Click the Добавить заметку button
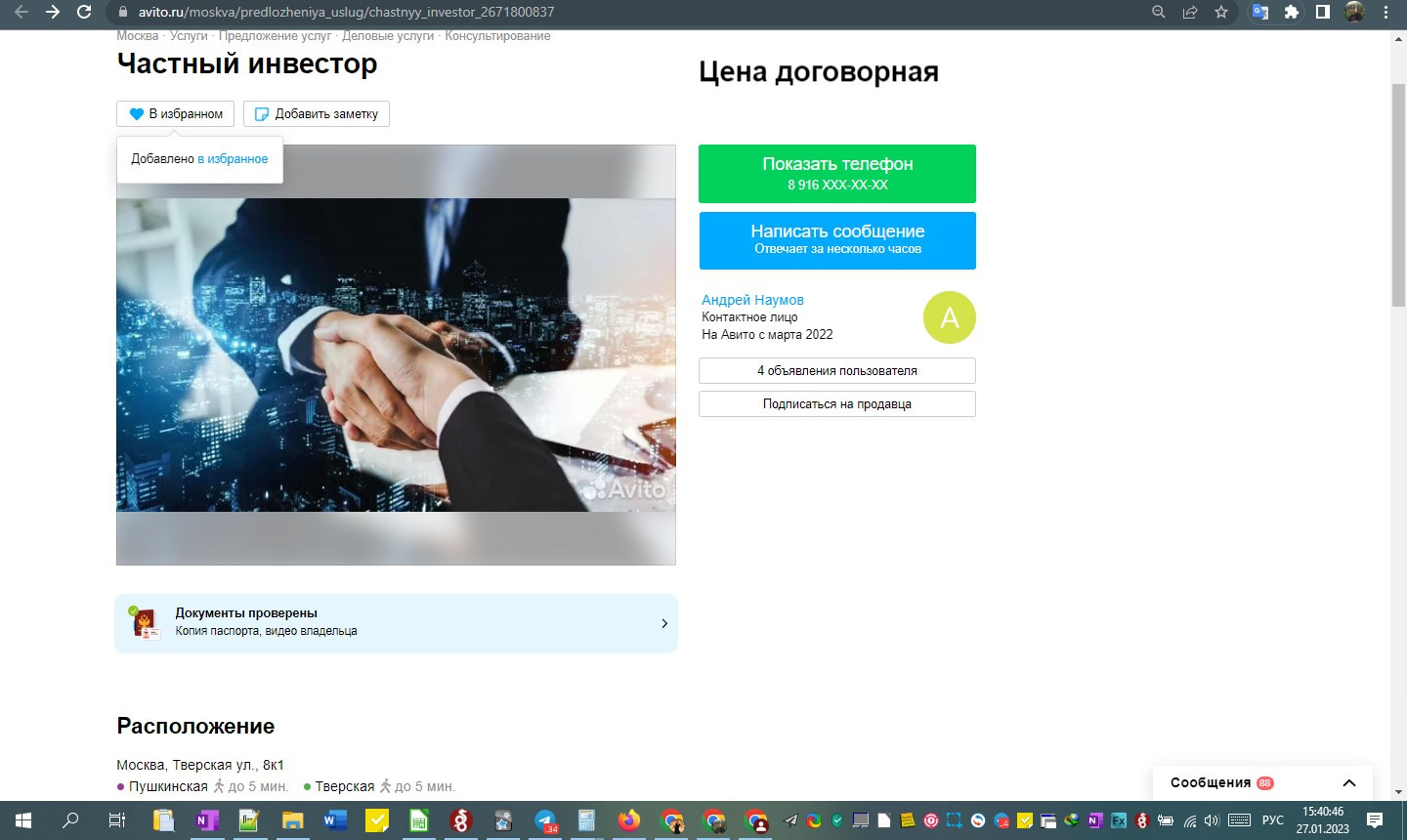 [x=317, y=113]
